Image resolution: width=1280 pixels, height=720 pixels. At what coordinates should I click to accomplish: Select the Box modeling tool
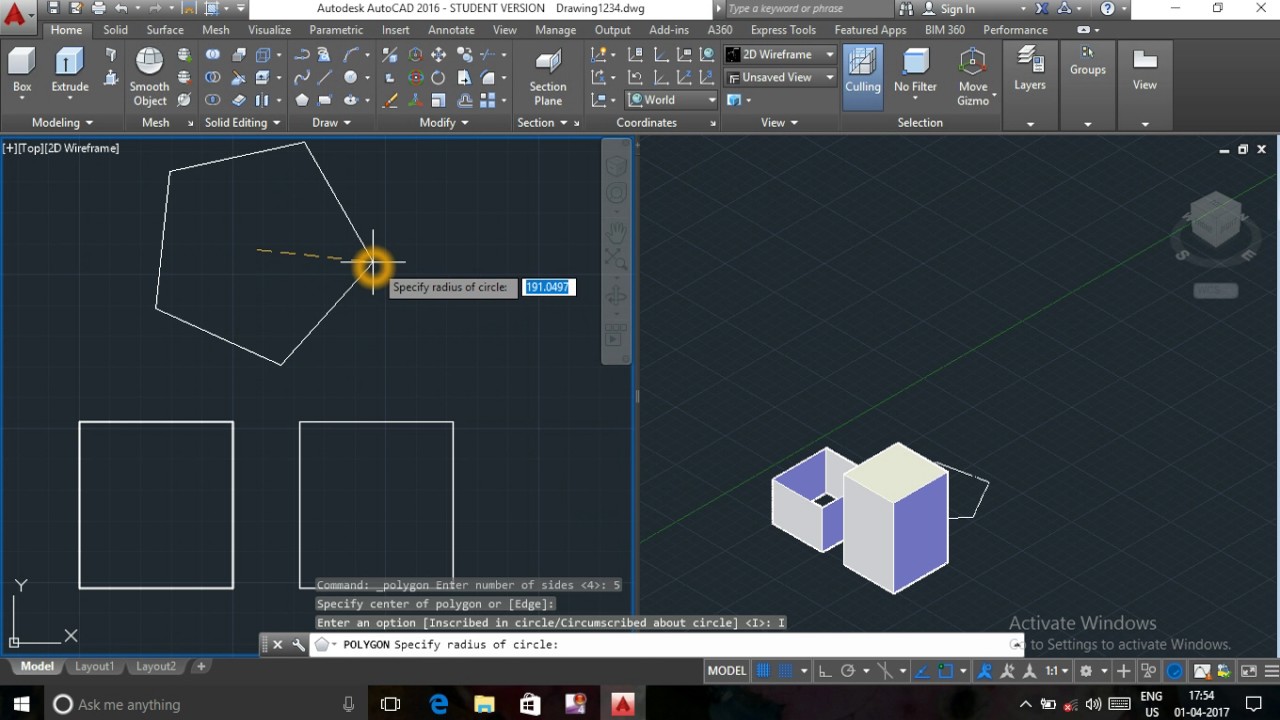22,70
